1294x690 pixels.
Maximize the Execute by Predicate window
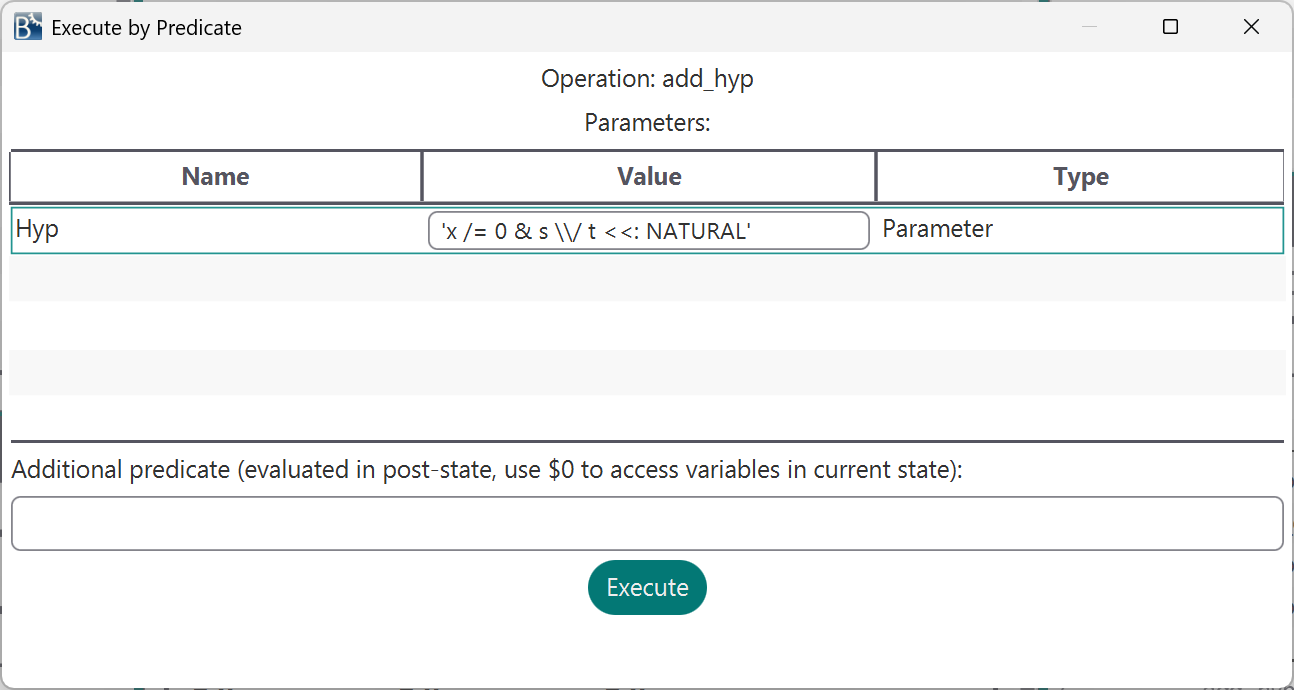click(x=1170, y=27)
